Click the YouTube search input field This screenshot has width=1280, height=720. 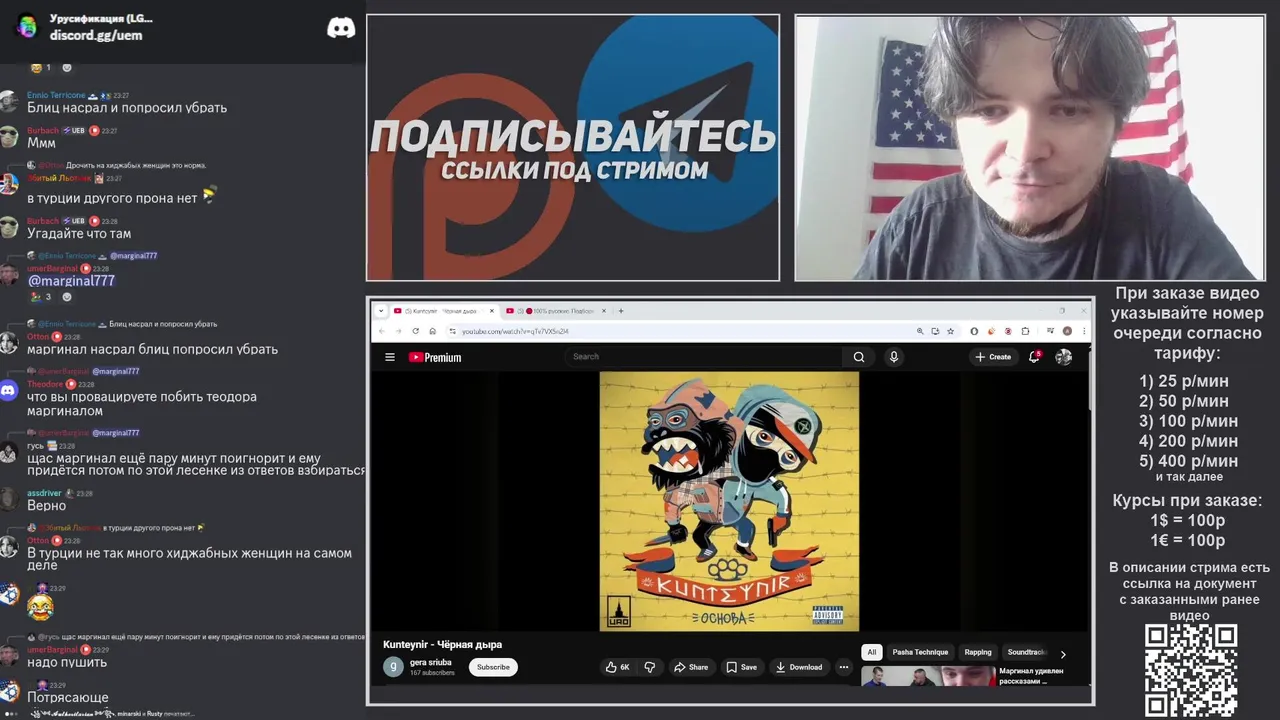click(705, 357)
